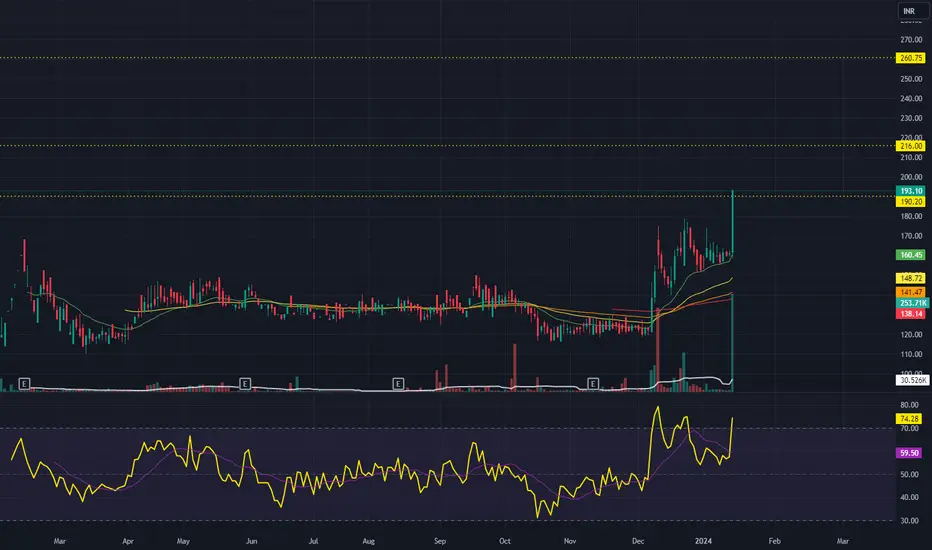Click the latest tall green breakout candle
932x550 pixels.
click(x=733, y=222)
